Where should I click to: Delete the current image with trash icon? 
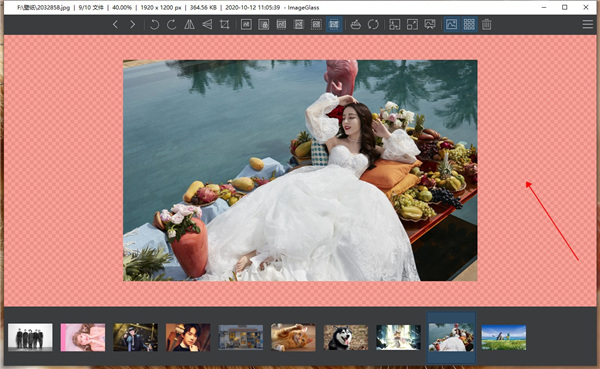486,24
